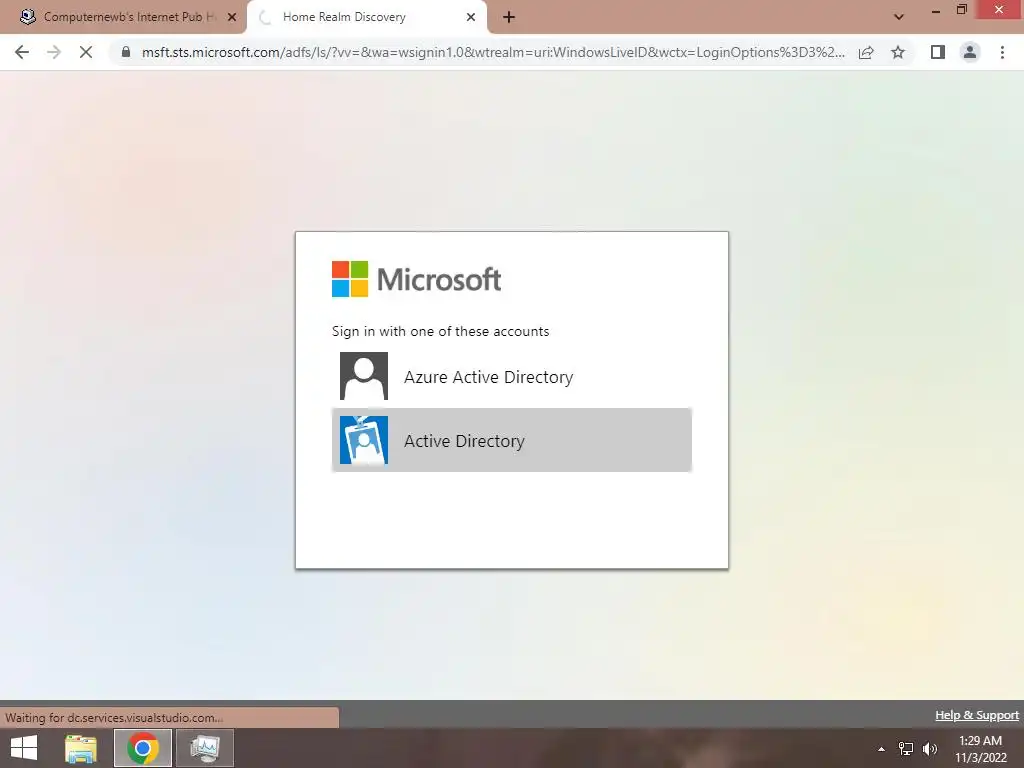Click the taskbar clock showing 1:29 AM
This screenshot has width=1024, height=768.
point(980,749)
